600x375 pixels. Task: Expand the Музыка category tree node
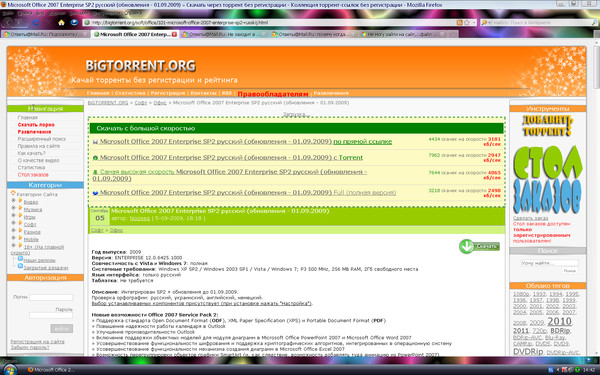coord(13,208)
